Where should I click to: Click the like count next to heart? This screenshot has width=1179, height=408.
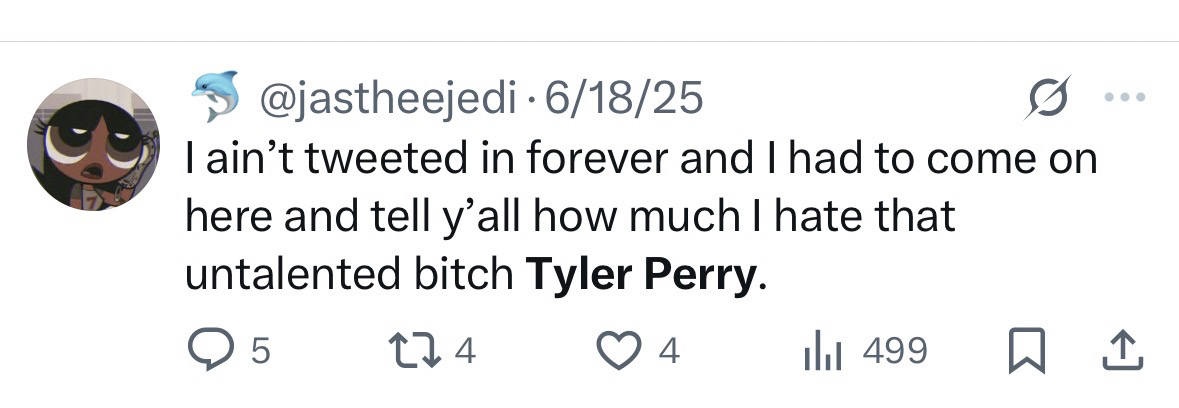tap(670, 352)
